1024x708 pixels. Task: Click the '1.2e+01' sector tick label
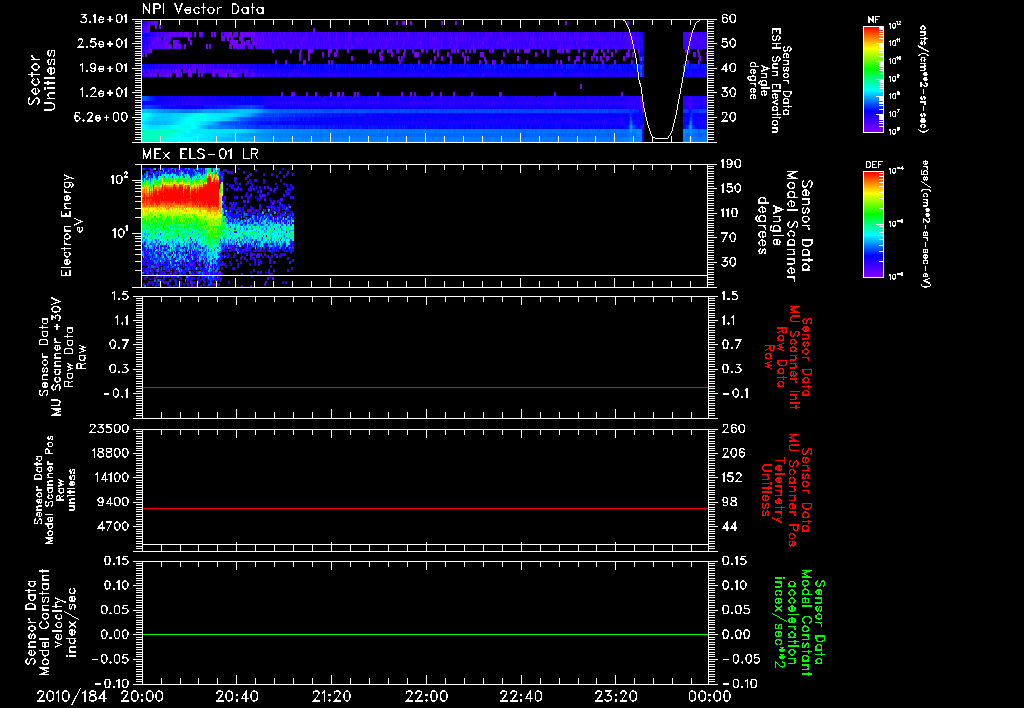tap(104, 93)
